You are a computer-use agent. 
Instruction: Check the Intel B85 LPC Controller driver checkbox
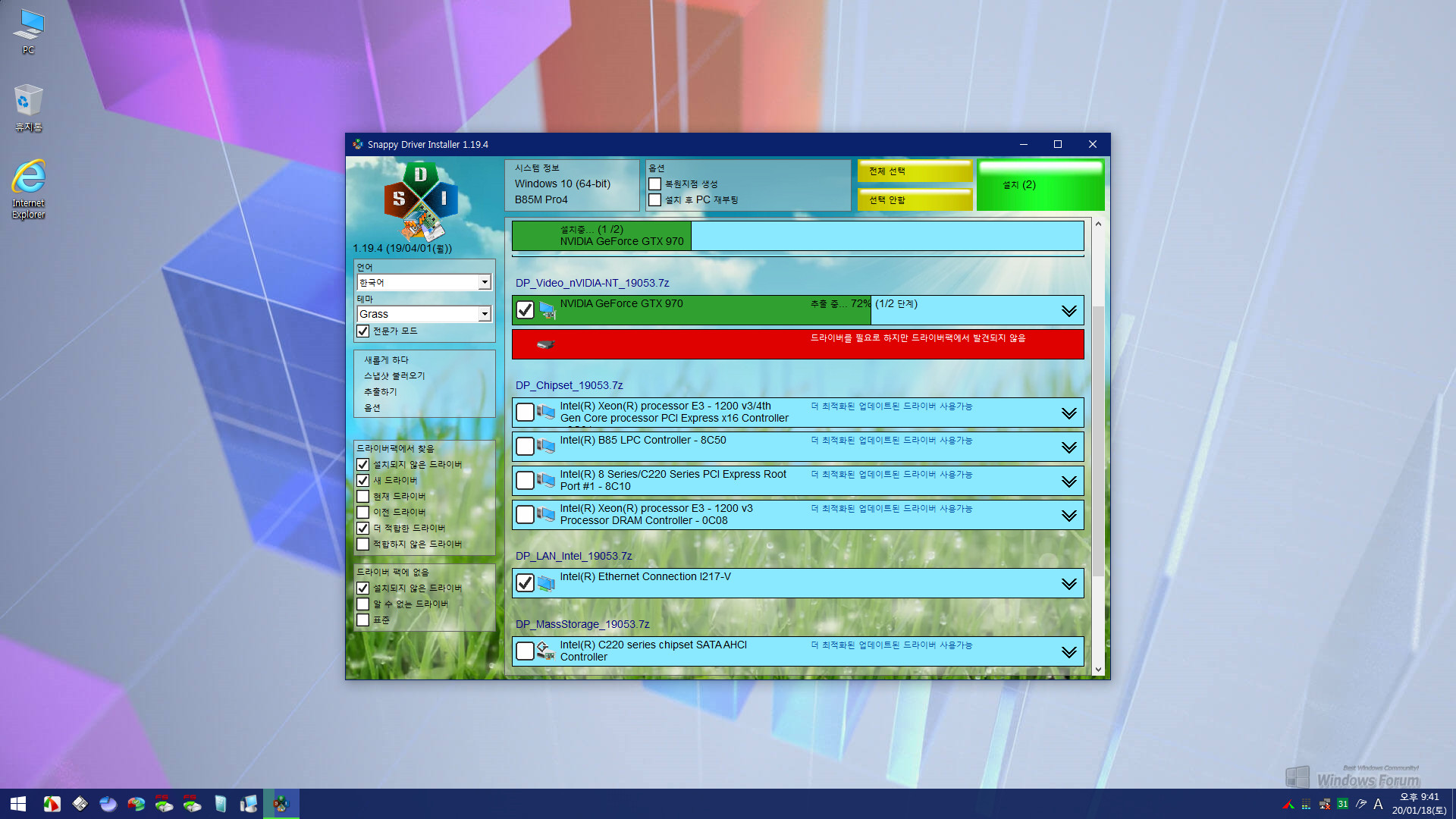point(525,446)
